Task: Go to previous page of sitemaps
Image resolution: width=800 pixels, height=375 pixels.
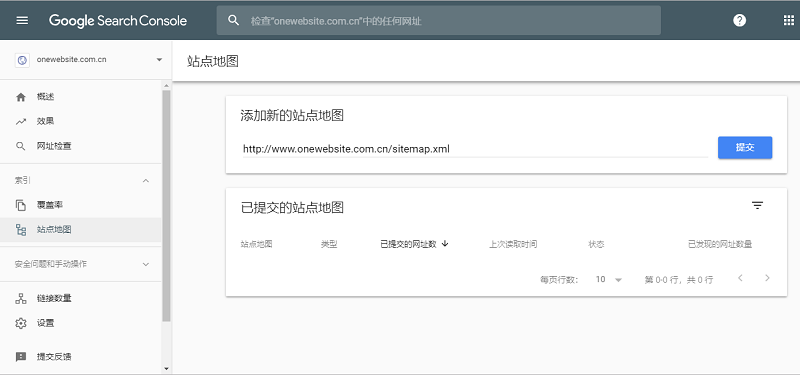Action: point(740,278)
